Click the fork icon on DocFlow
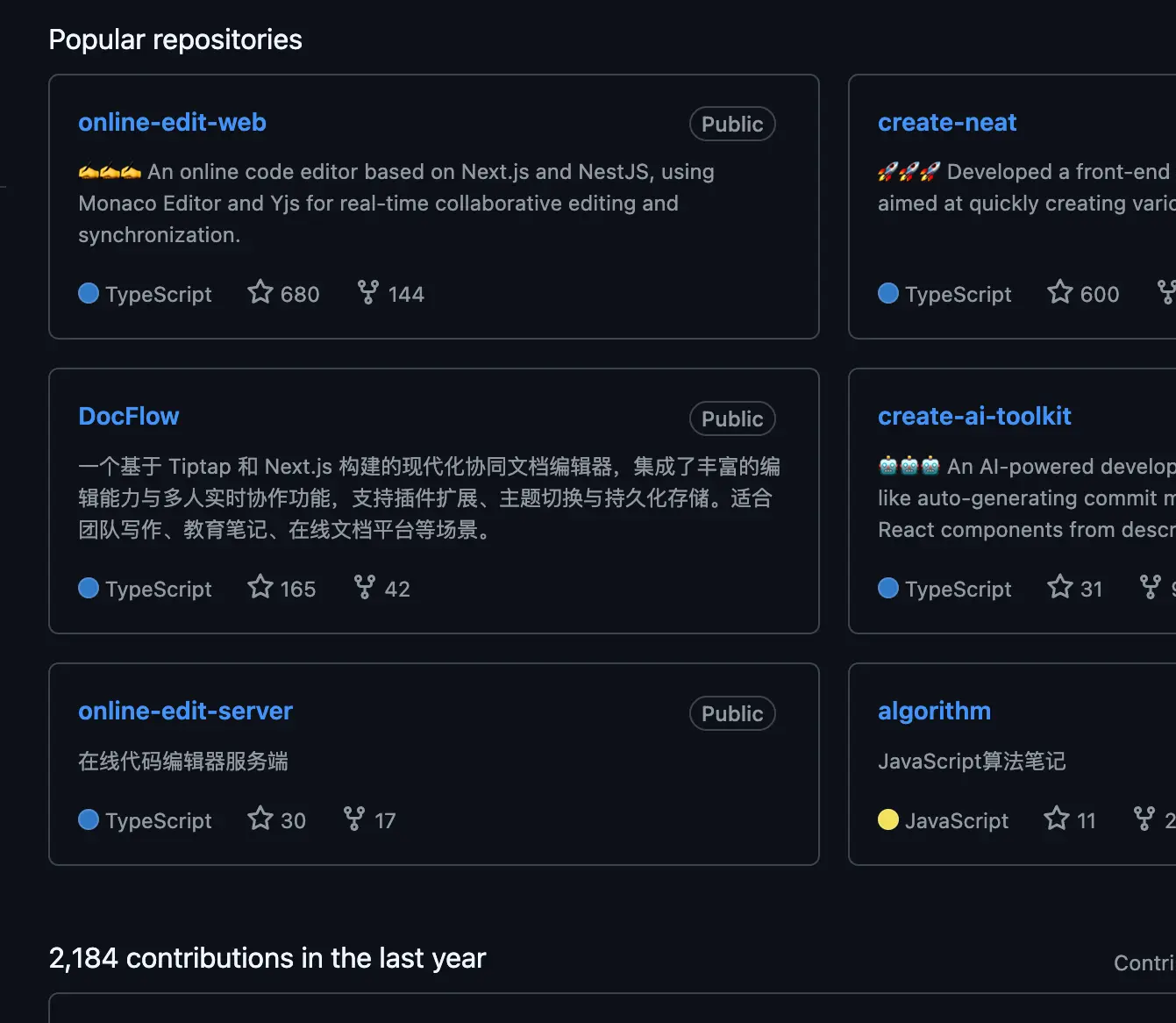This screenshot has width=1176, height=1023. pos(365,587)
